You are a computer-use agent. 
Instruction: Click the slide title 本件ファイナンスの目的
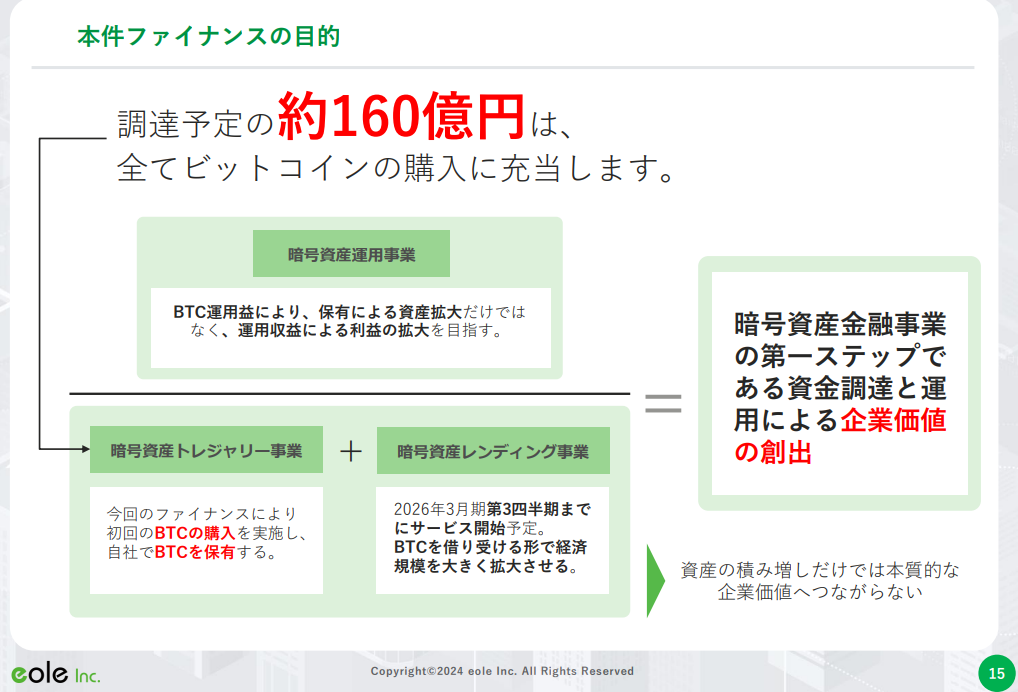[208, 37]
